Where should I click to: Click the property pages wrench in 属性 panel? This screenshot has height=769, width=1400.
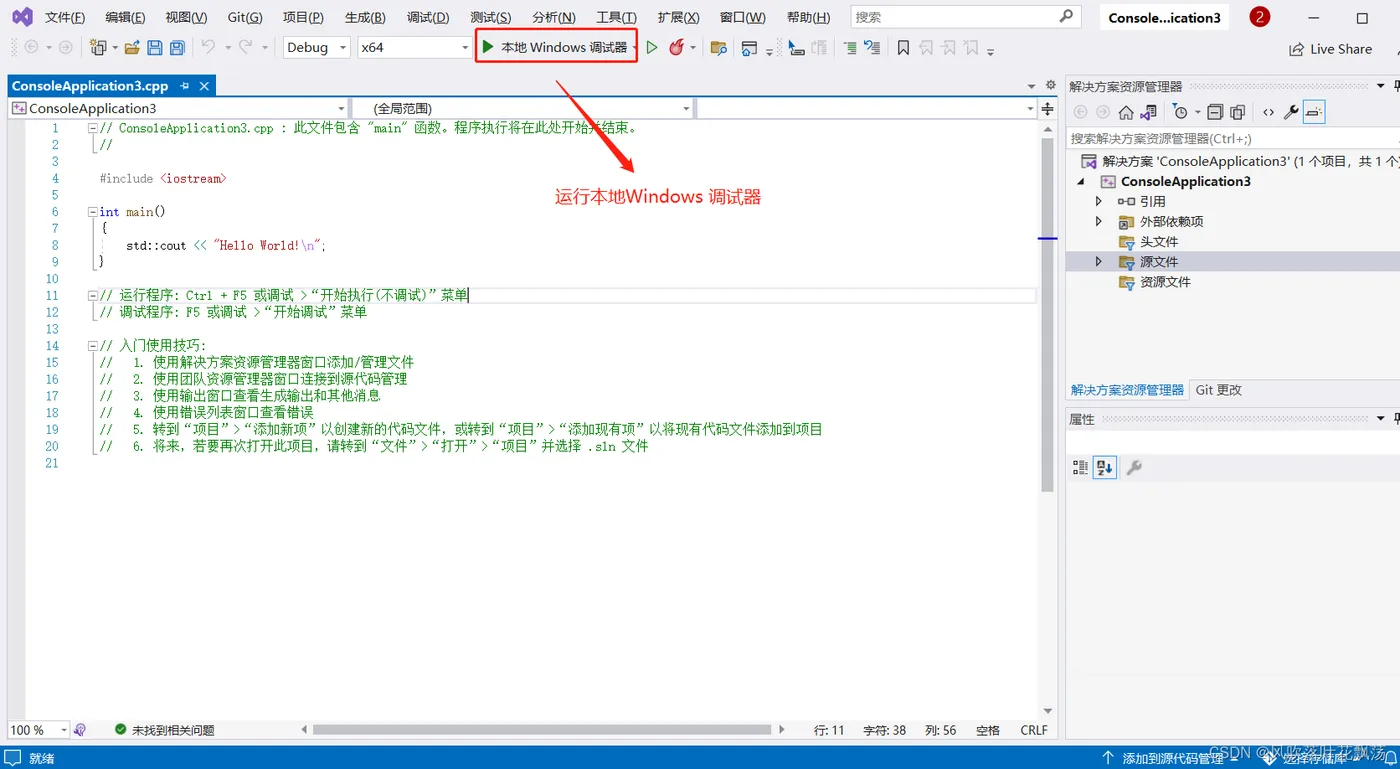(x=1134, y=467)
